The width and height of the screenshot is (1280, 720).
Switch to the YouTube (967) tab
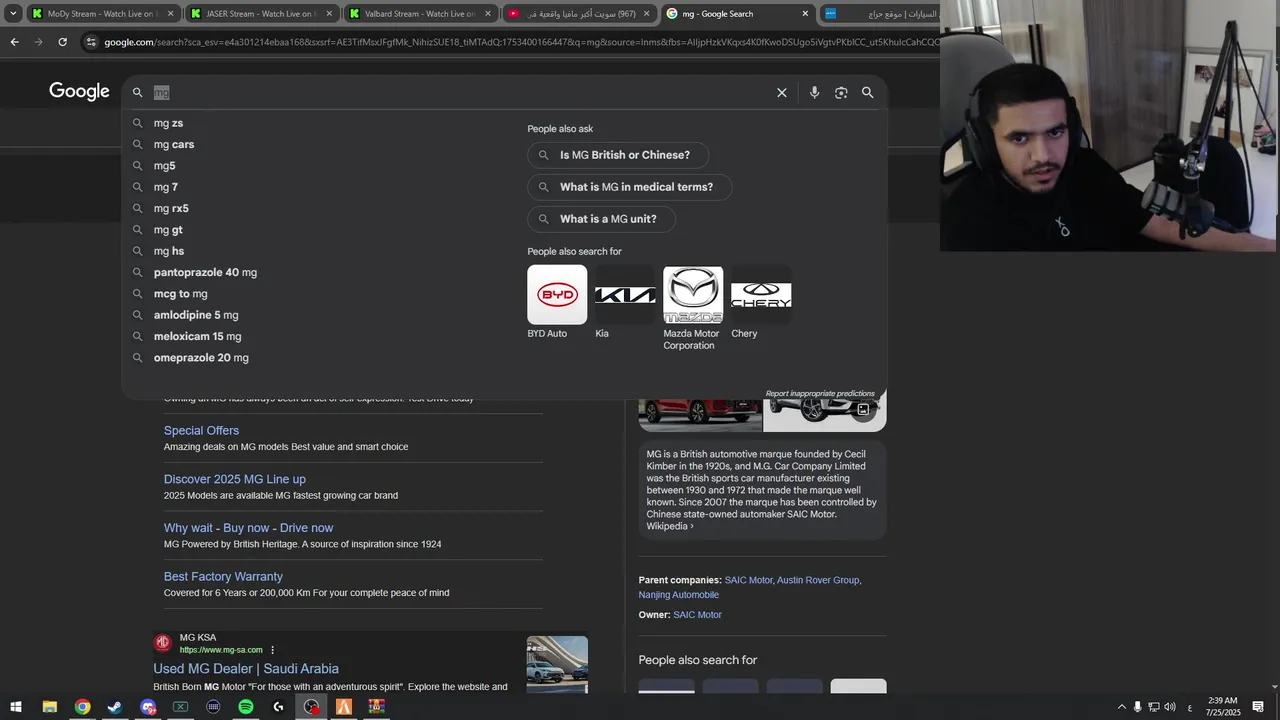pyautogui.click(x=579, y=14)
